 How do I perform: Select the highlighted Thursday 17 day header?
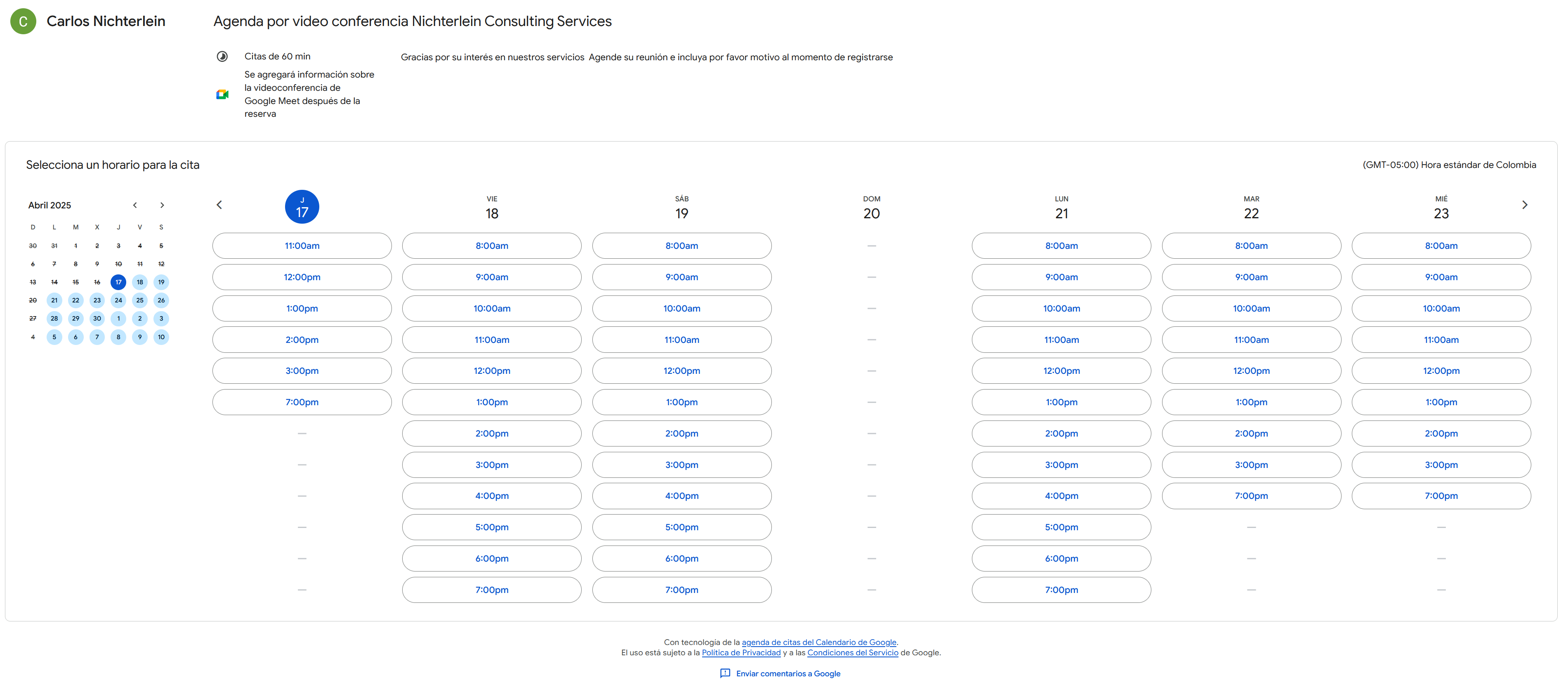coord(302,207)
